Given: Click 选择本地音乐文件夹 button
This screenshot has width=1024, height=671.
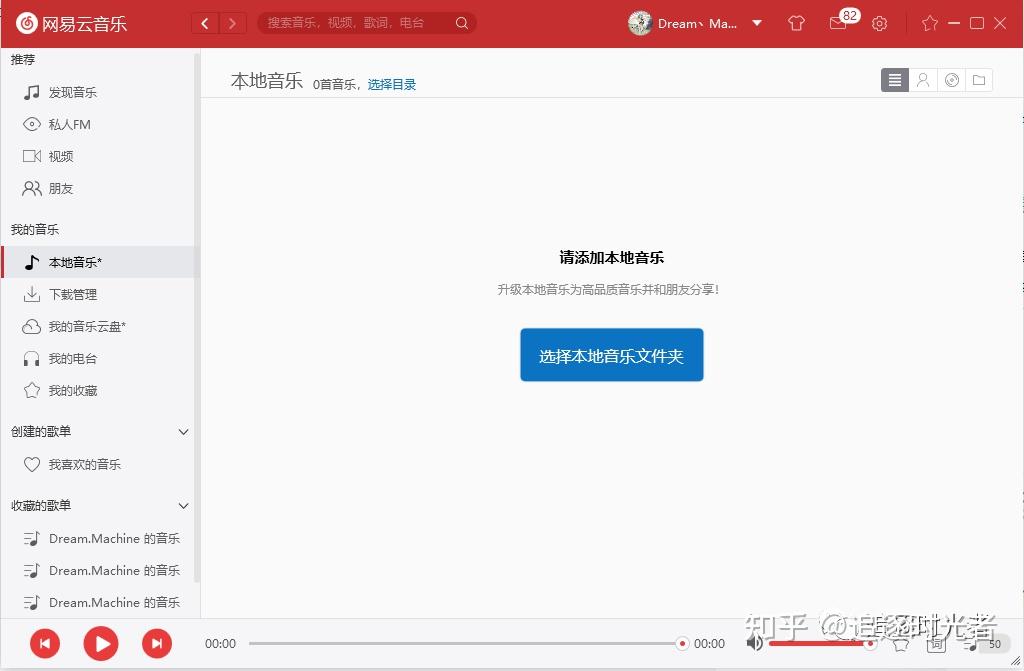Looking at the screenshot, I should pyautogui.click(x=611, y=354).
